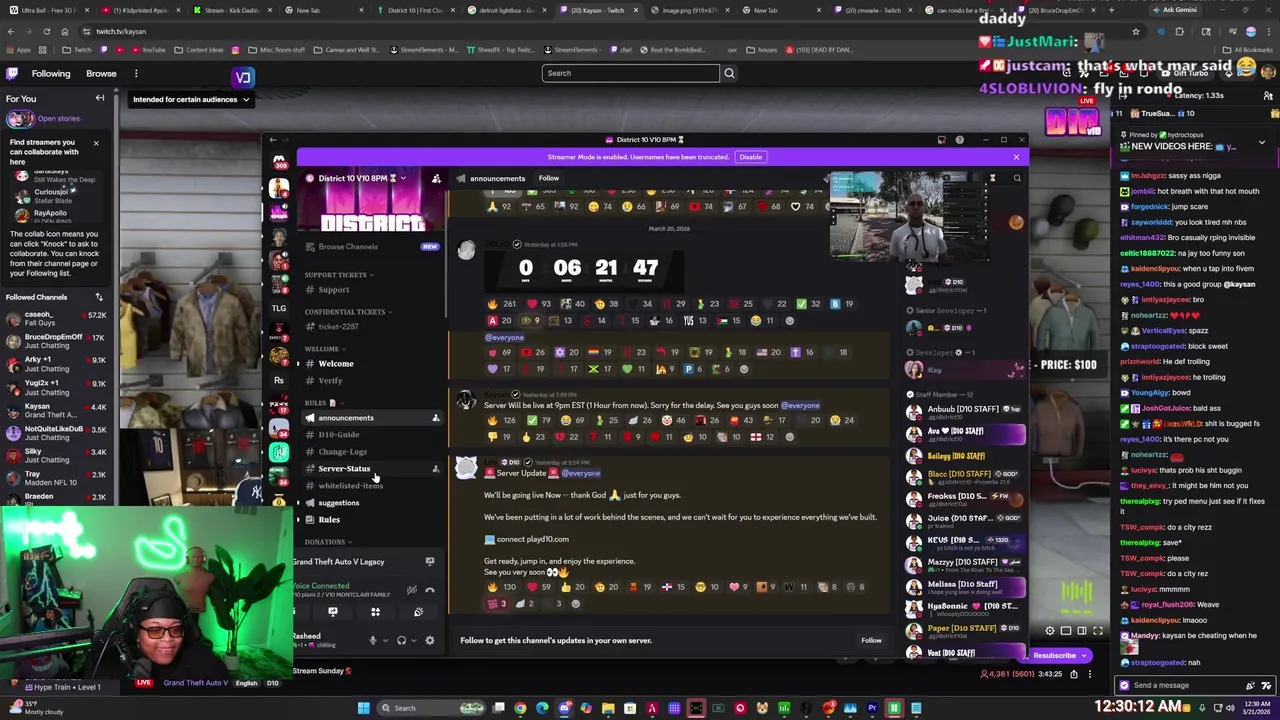
Task: Collapse pinned NEW VIDEOS HERE message
Action: pyautogui.click(x=1261, y=143)
